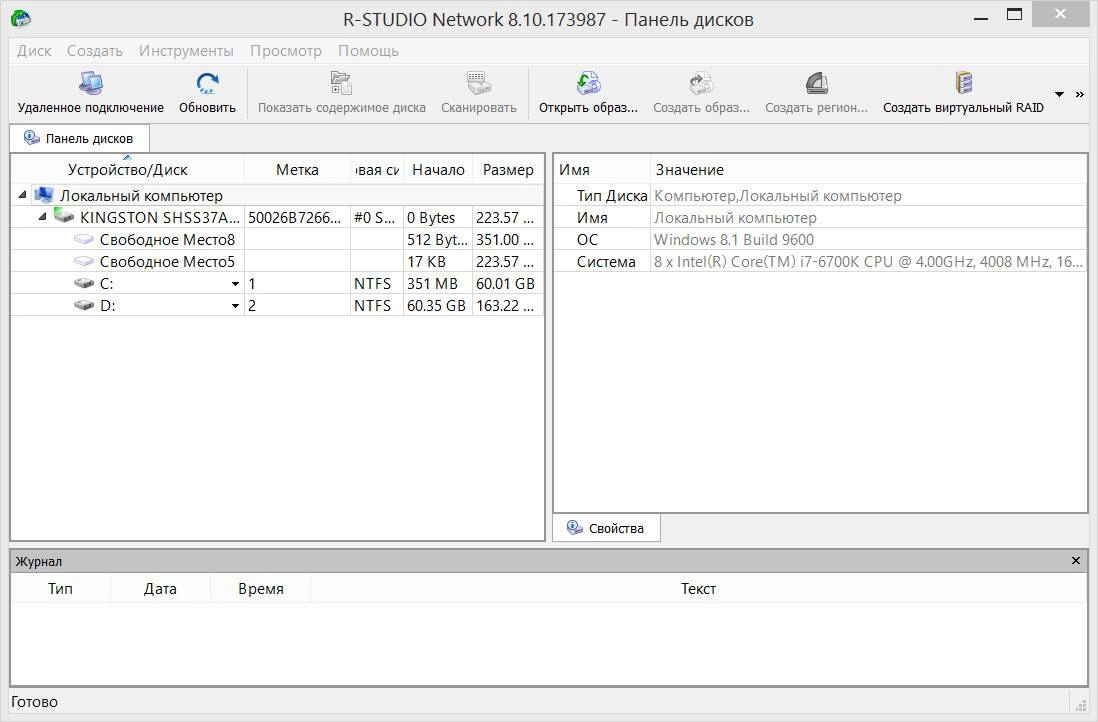
Task: Open the Помощь menu
Action: [368, 50]
